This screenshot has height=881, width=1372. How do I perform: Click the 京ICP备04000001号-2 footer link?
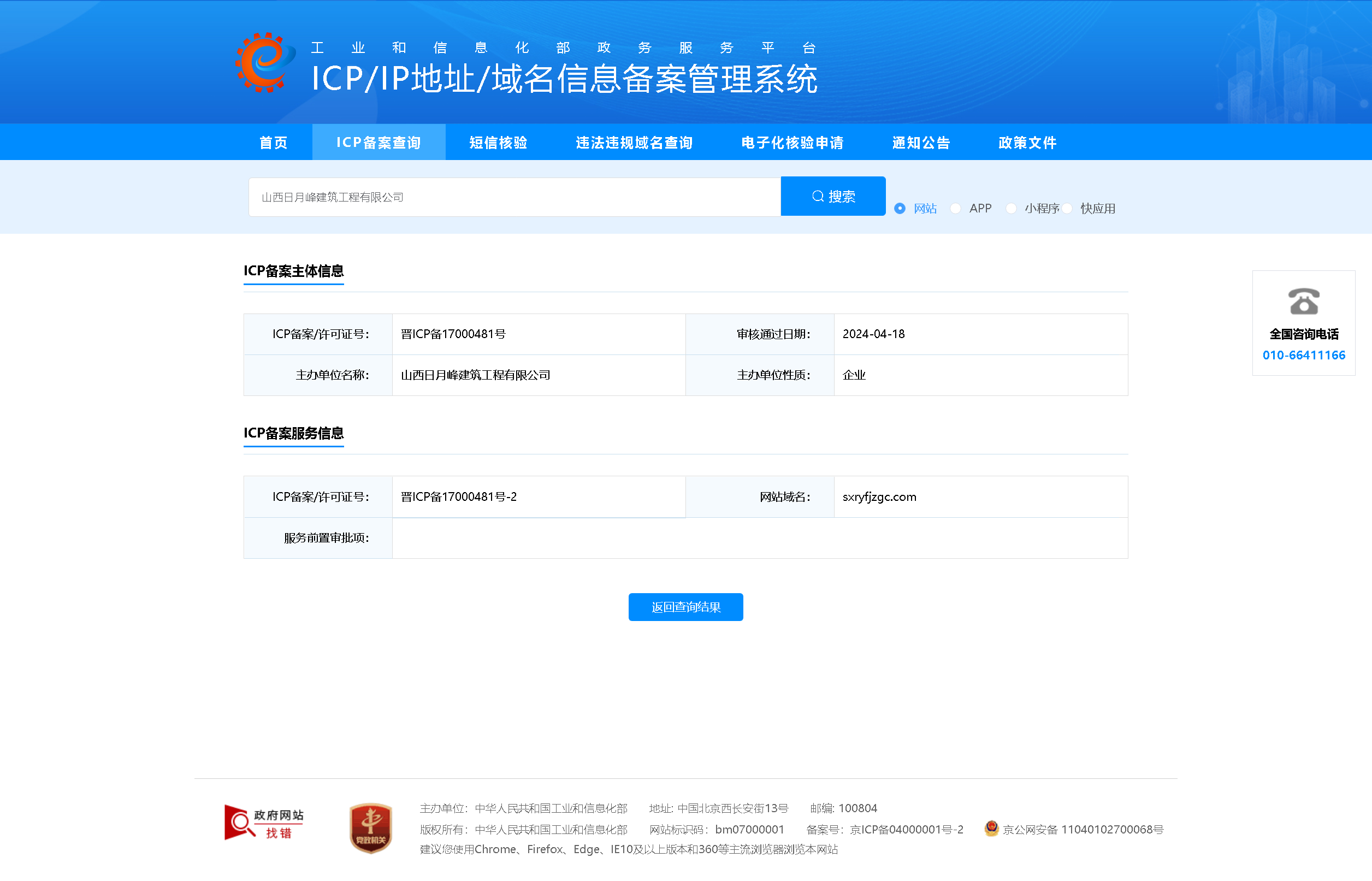pos(906,829)
